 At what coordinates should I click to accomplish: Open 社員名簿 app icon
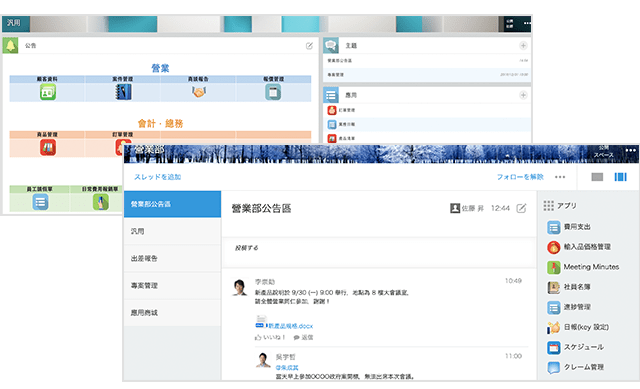(553, 287)
